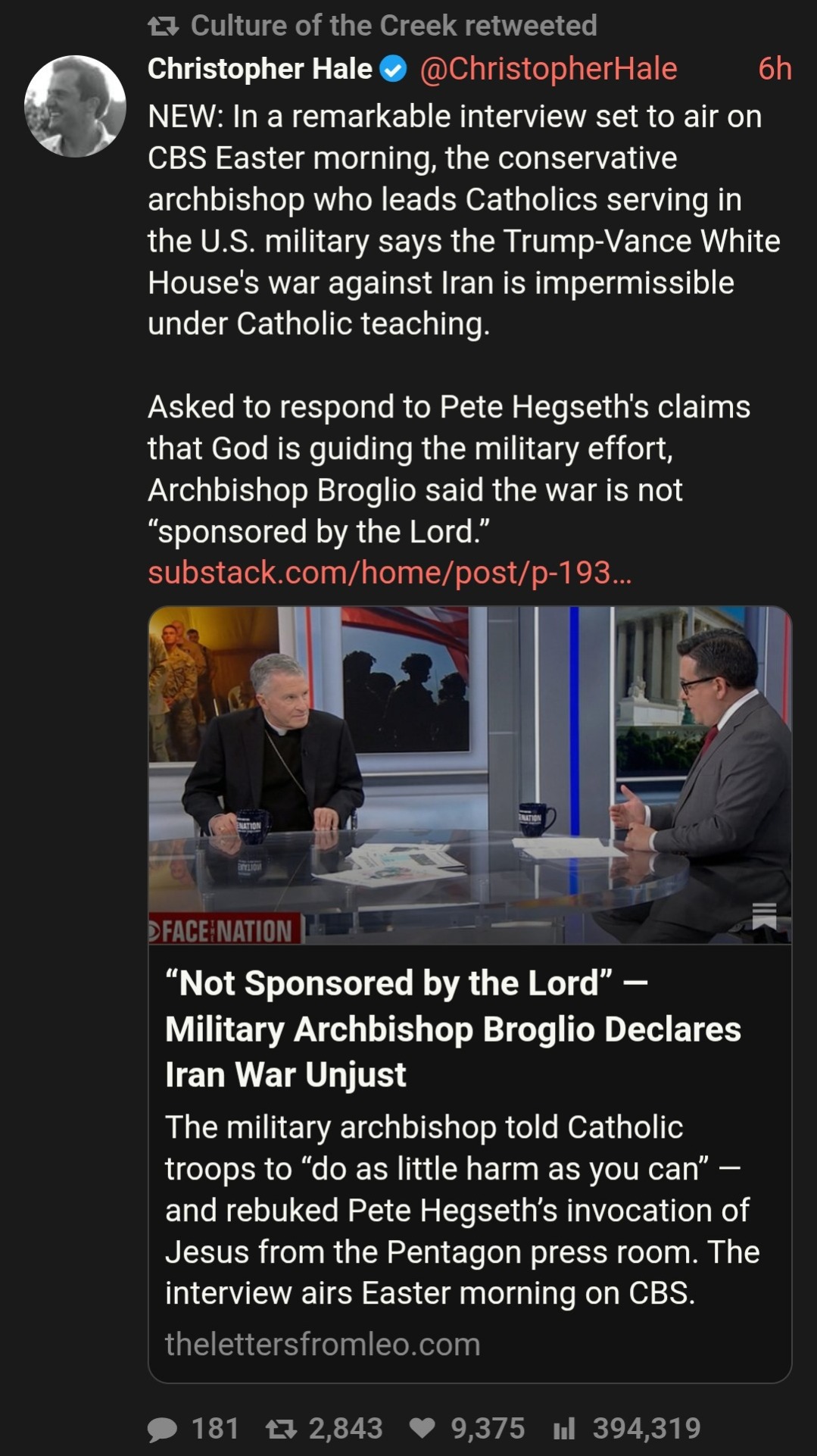The image size is (817, 1456).
Task: Open the Culture of the Creek retweeted label
Action: (394, 26)
